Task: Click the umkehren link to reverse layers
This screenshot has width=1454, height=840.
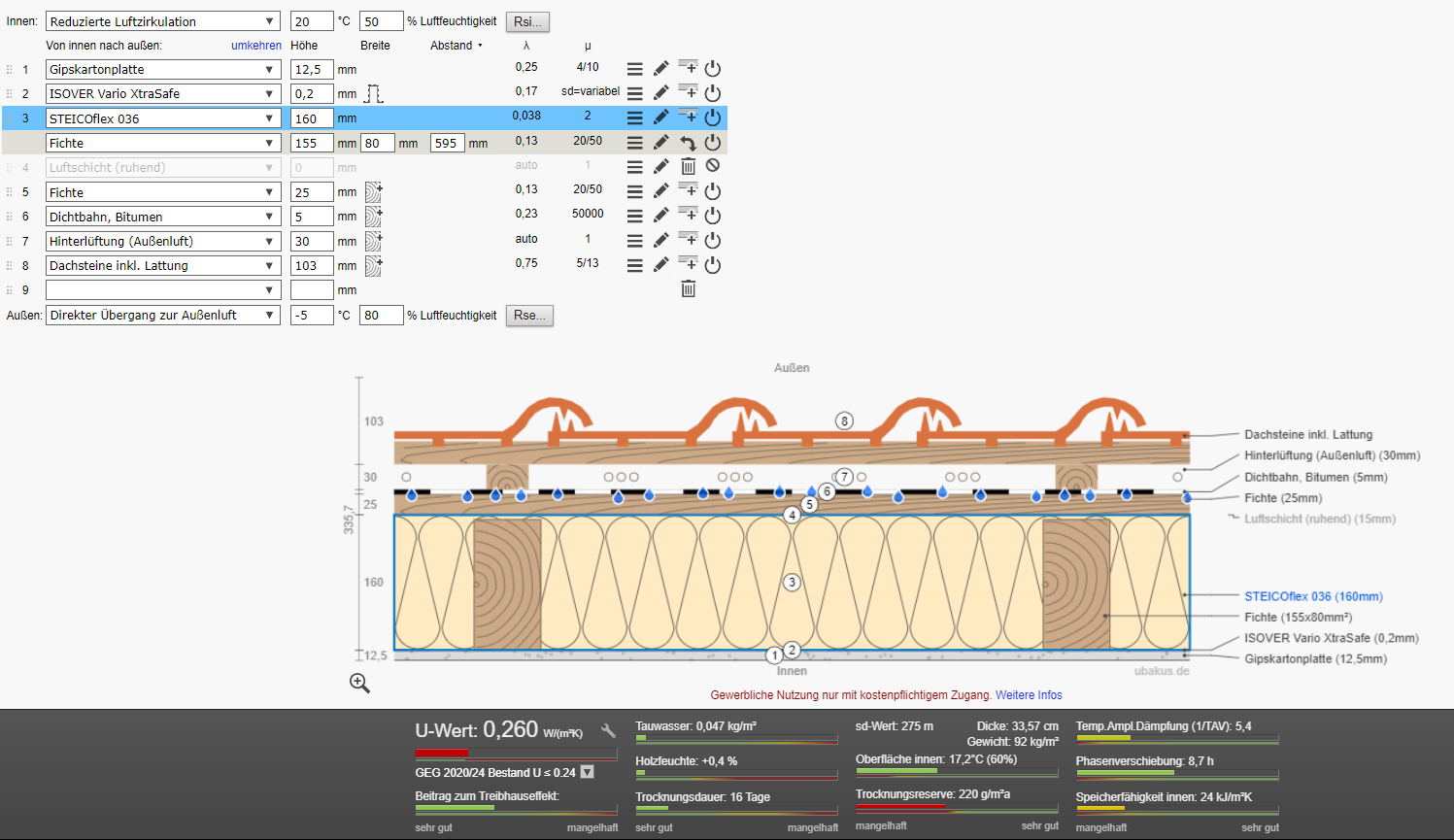Action: [x=256, y=46]
